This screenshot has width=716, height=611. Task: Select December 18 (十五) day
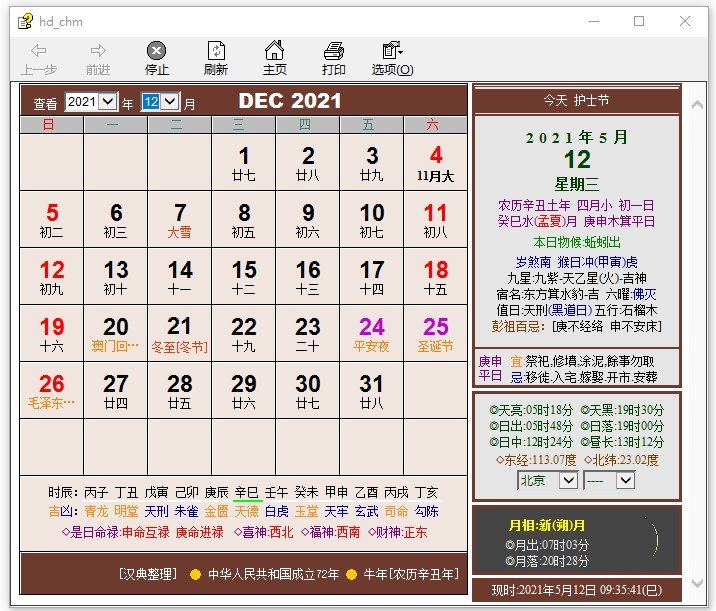[436, 277]
